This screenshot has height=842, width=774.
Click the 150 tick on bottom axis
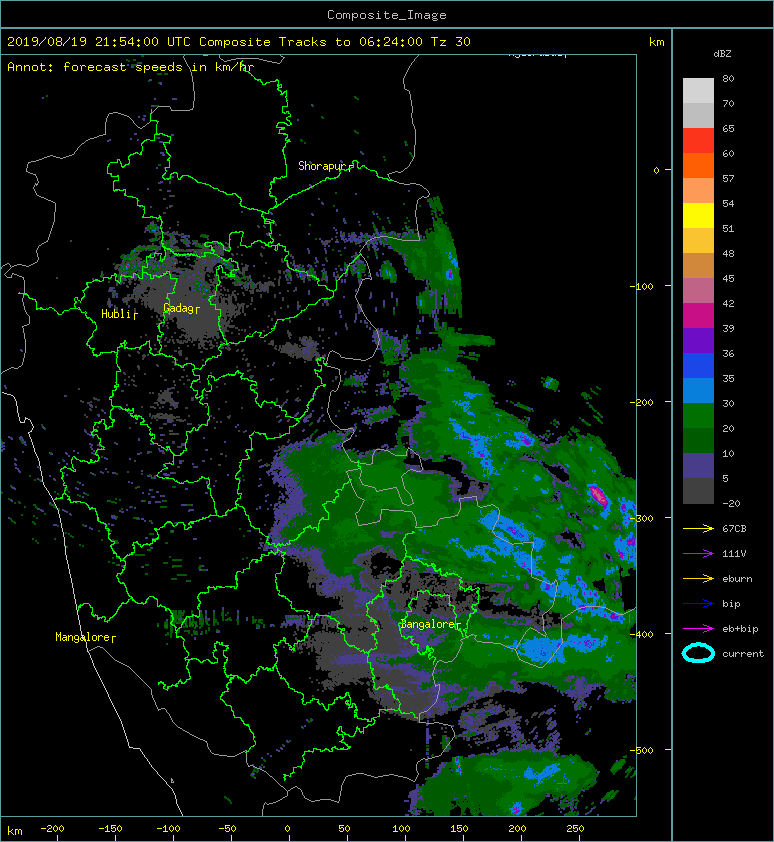click(x=459, y=829)
